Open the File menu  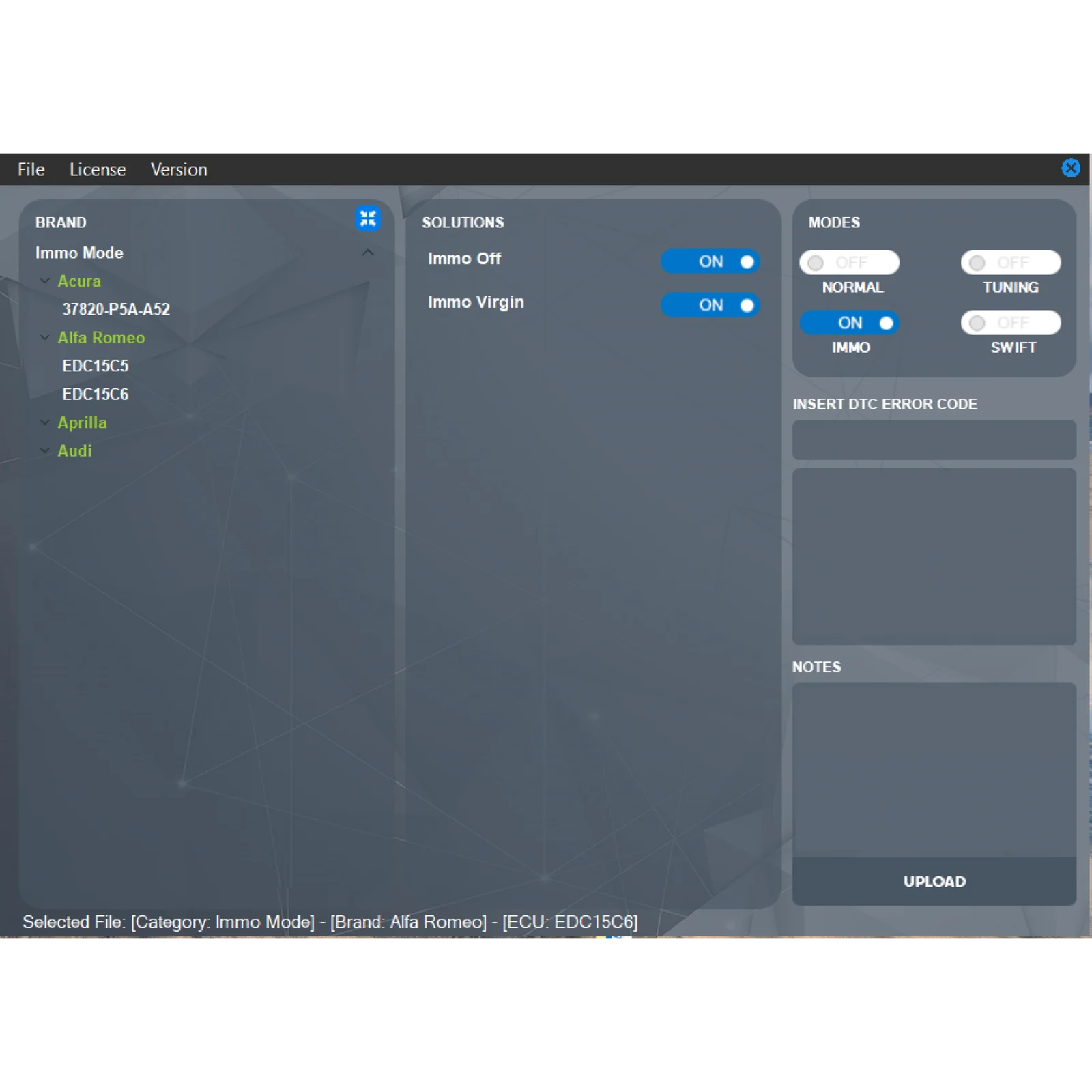point(31,169)
